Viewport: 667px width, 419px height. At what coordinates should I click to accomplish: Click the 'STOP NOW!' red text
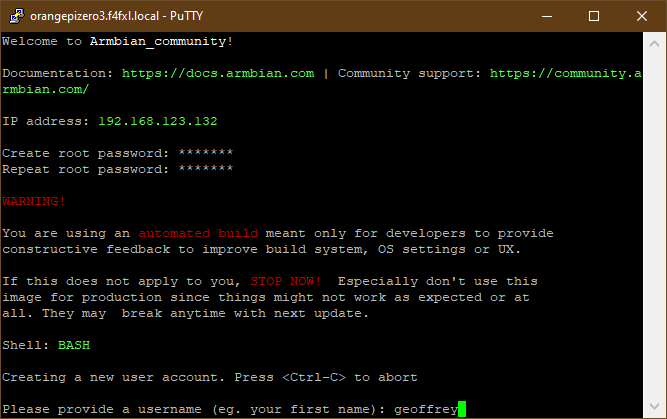pos(285,282)
